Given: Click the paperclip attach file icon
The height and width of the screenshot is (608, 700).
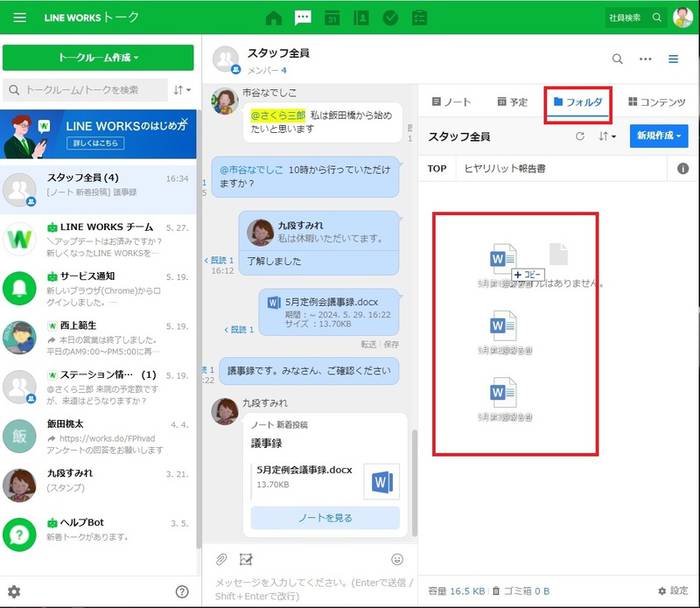Looking at the screenshot, I should [221, 559].
